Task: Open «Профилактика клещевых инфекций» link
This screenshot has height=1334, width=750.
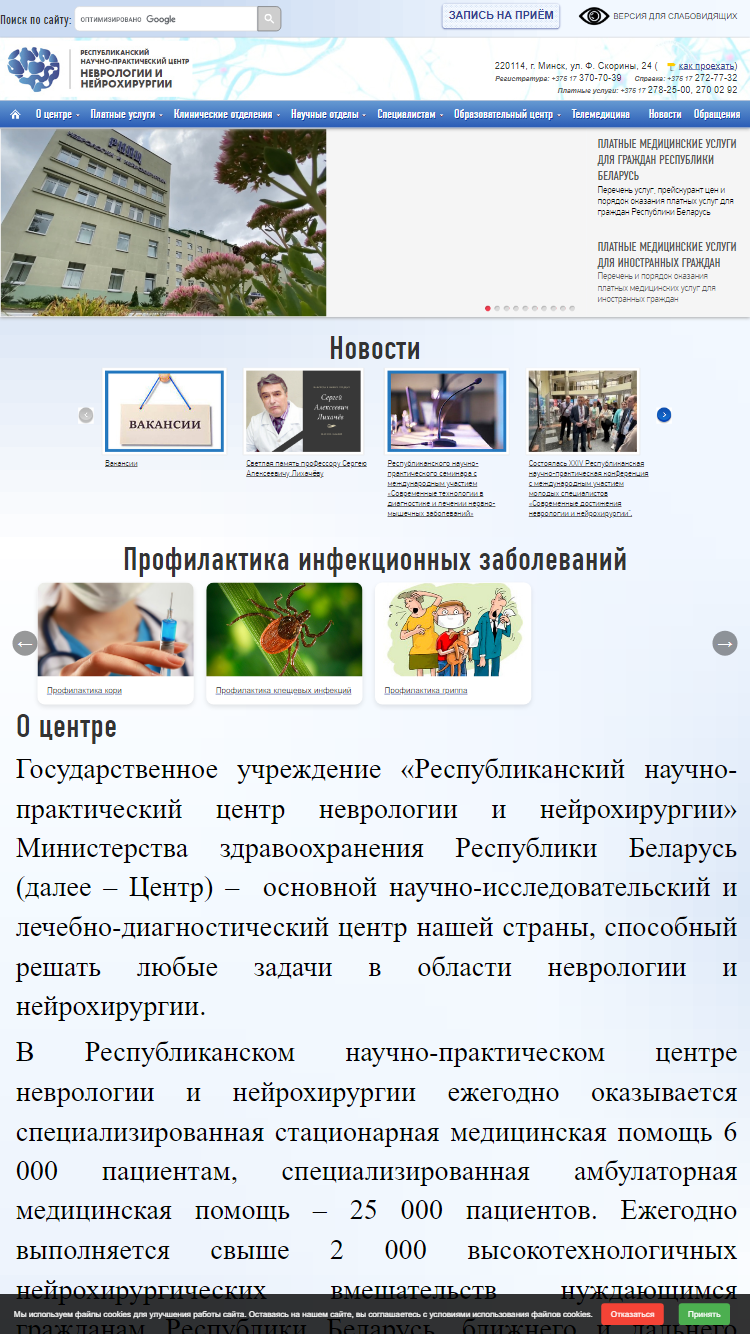Action: coord(283,691)
